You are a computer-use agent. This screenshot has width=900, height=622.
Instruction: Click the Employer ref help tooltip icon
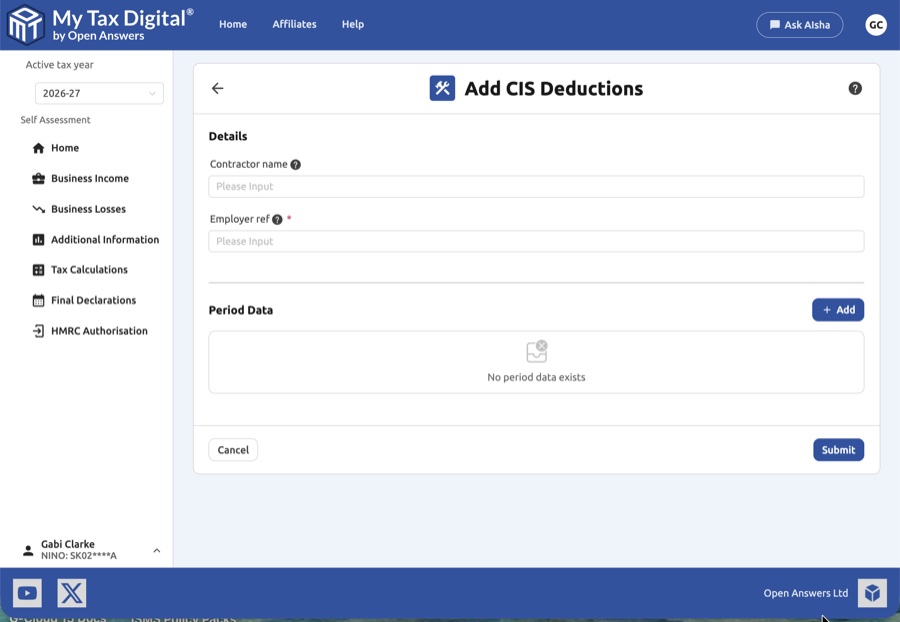pyautogui.click(x=277, y=220)
